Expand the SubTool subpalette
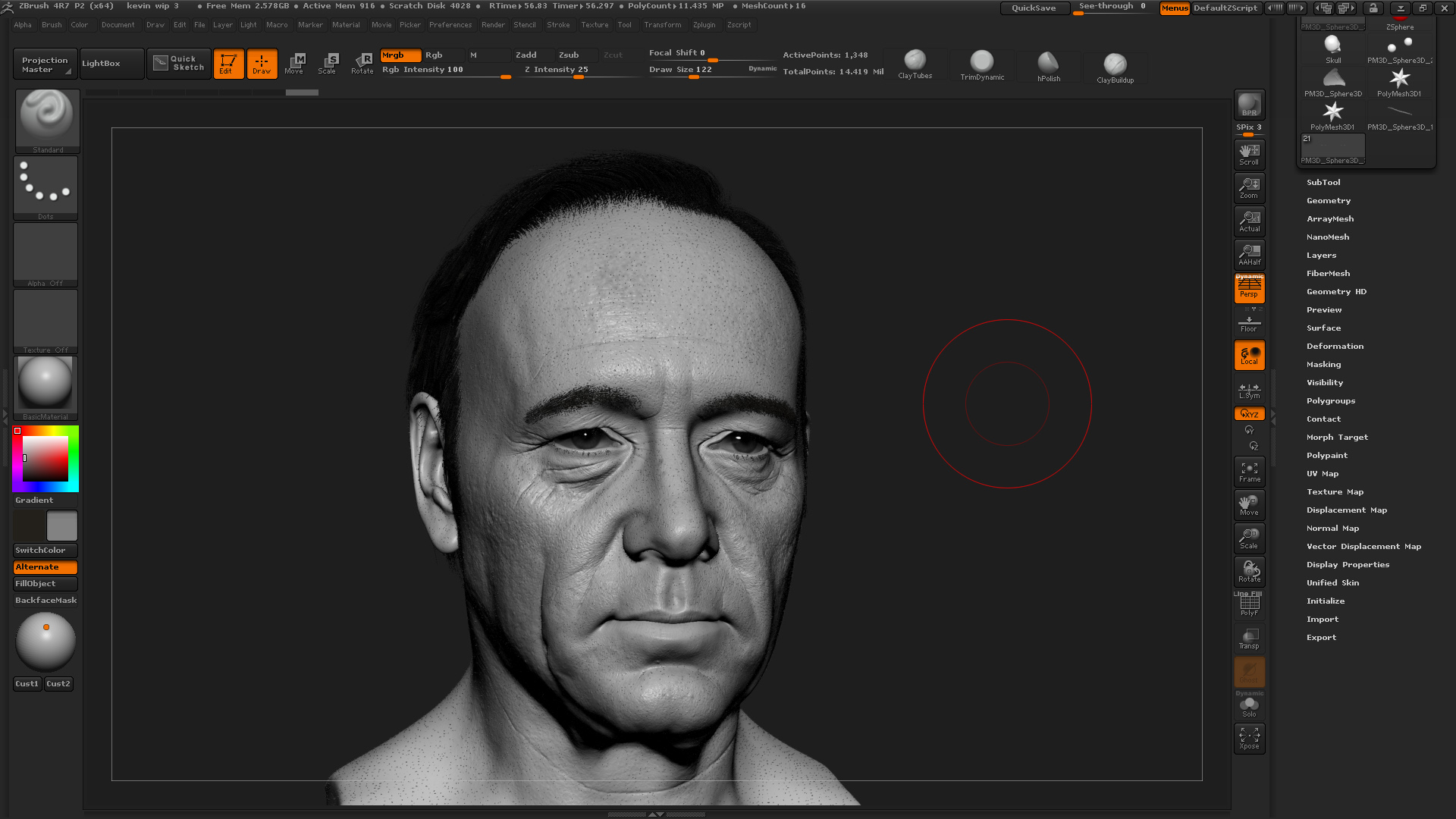 [1323, 182]
